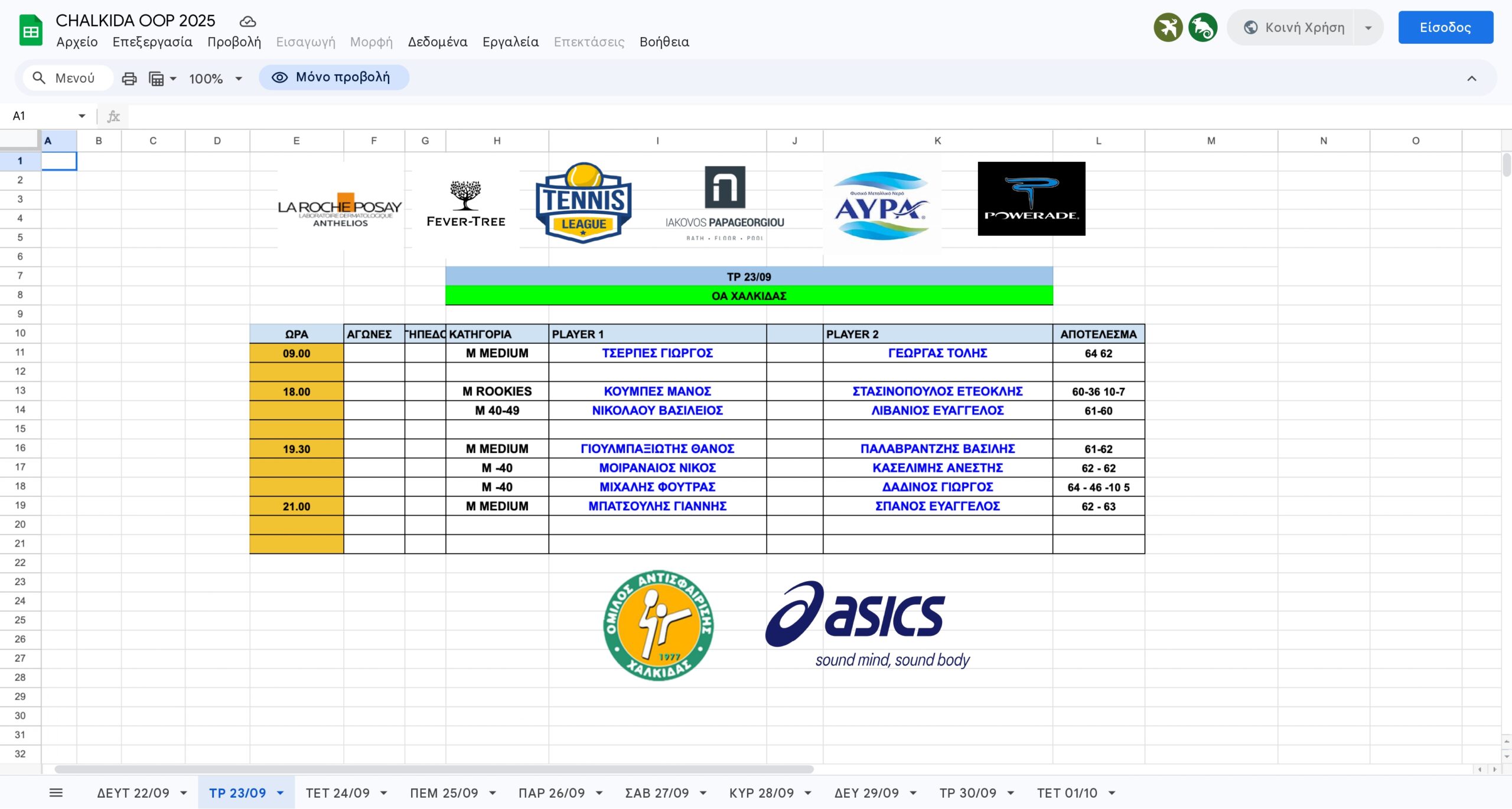
Task: Select the ASICS logo image
Action: pyautogui.click(x=868, y=624)
